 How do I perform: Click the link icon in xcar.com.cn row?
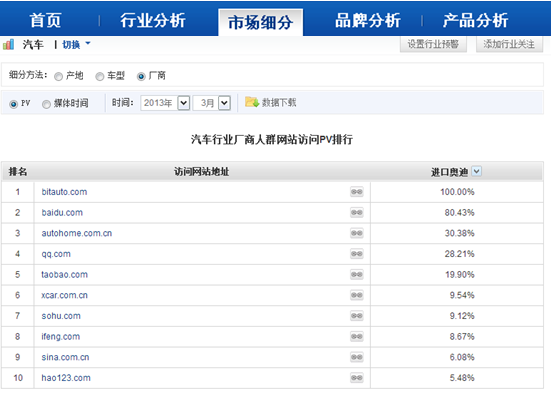point(356,295)
